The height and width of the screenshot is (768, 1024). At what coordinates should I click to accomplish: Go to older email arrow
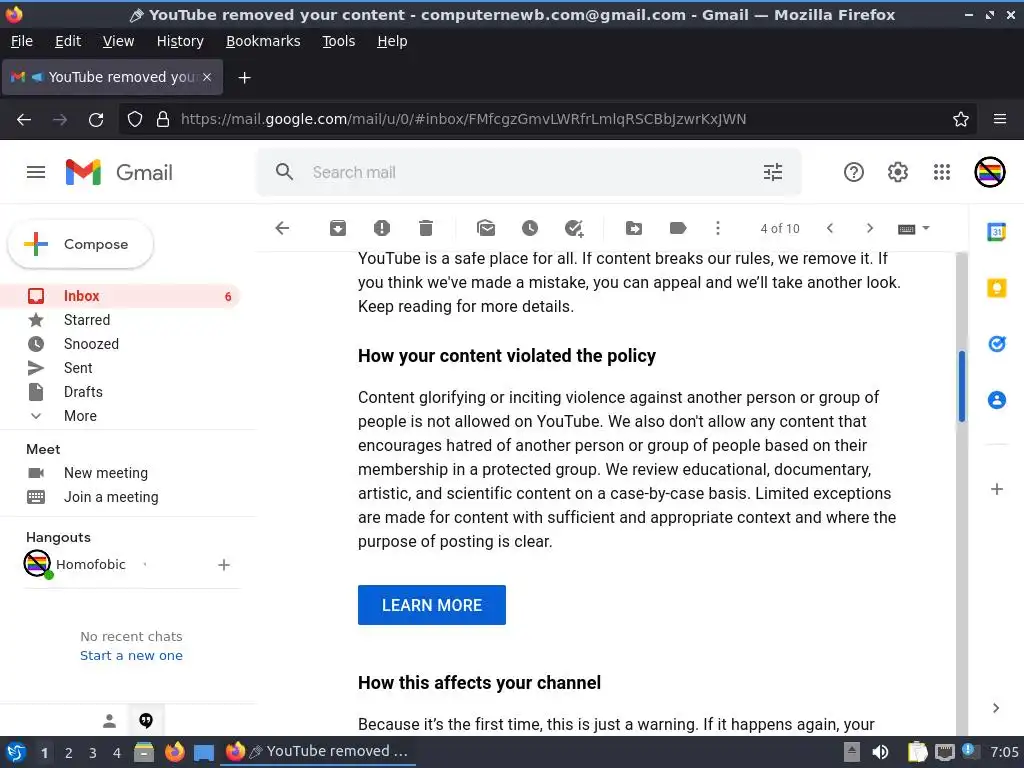[x=869, y=228]
